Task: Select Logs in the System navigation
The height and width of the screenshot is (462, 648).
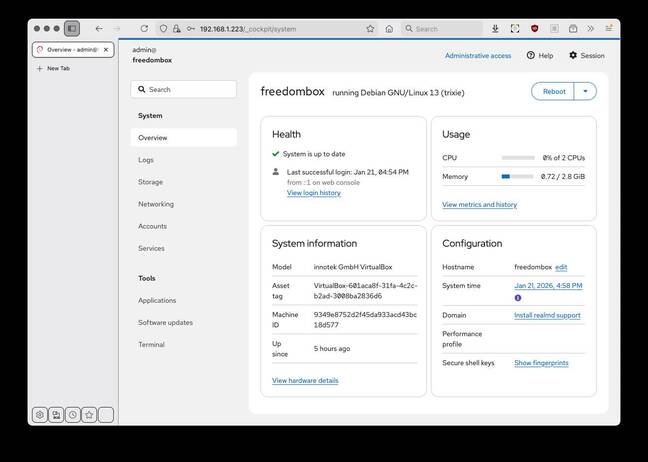Action: click(146, 160)
